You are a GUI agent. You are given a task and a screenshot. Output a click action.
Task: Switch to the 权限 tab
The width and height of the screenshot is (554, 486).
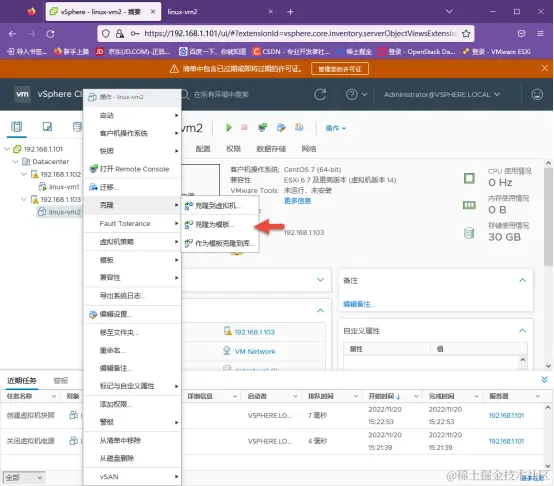[x=233, y=149]
